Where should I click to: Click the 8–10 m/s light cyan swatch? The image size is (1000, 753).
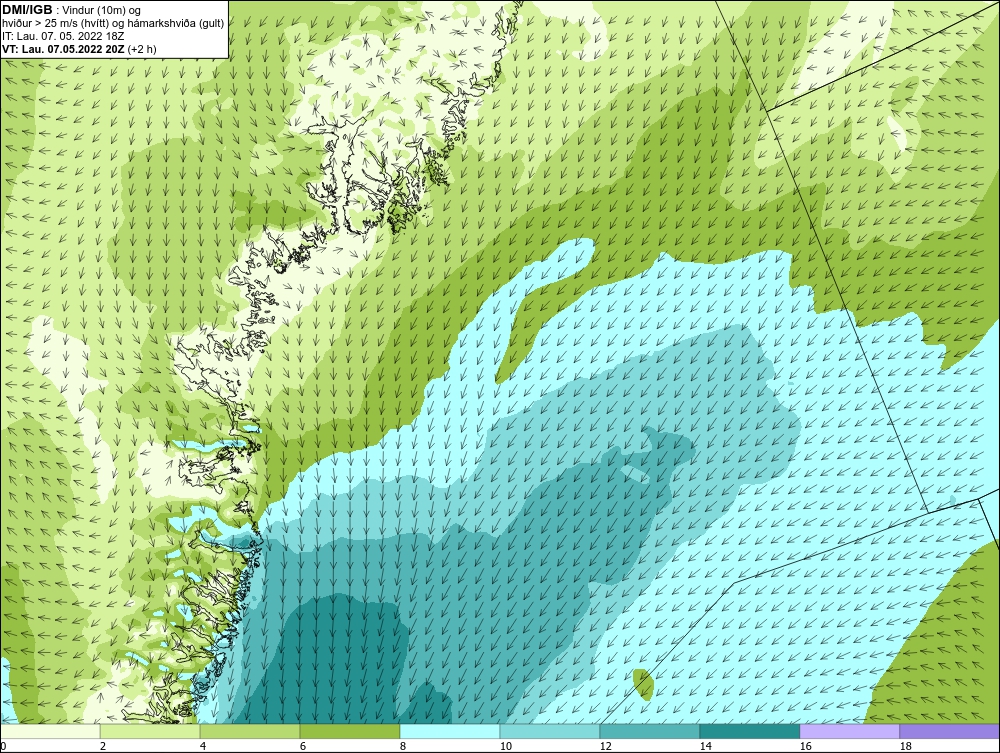[450, 731]
